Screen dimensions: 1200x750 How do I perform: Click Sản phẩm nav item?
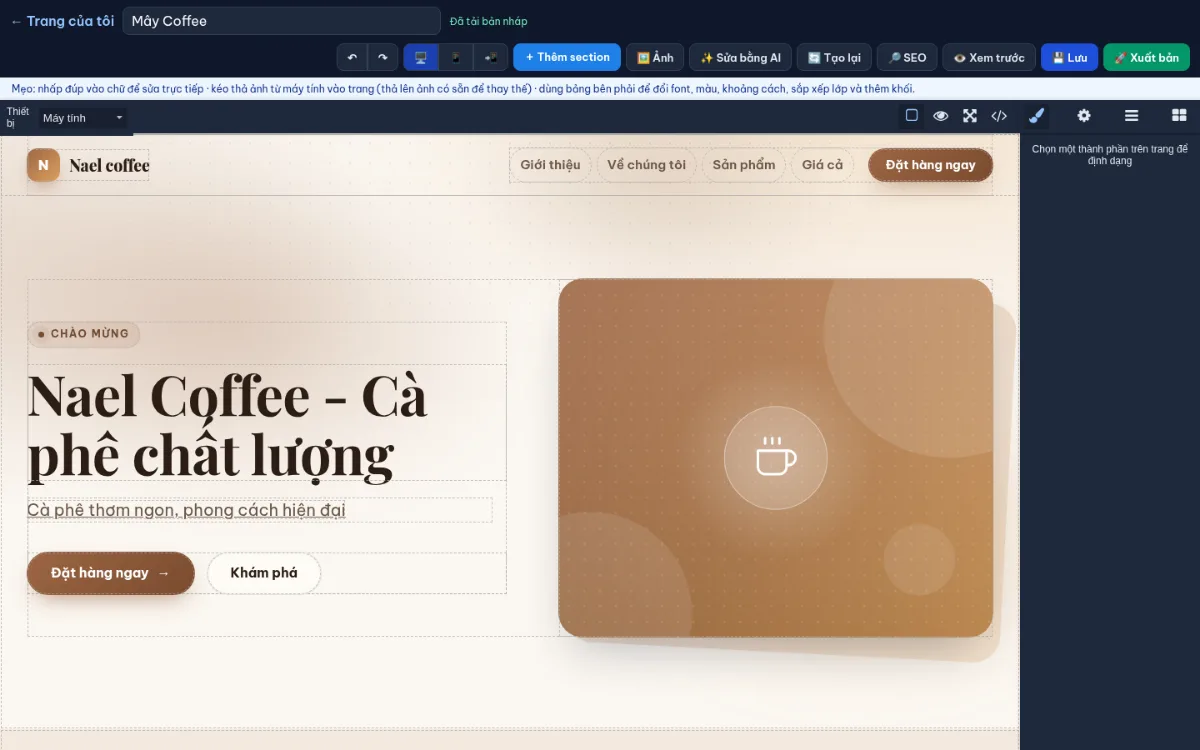[x=744, y=165]
